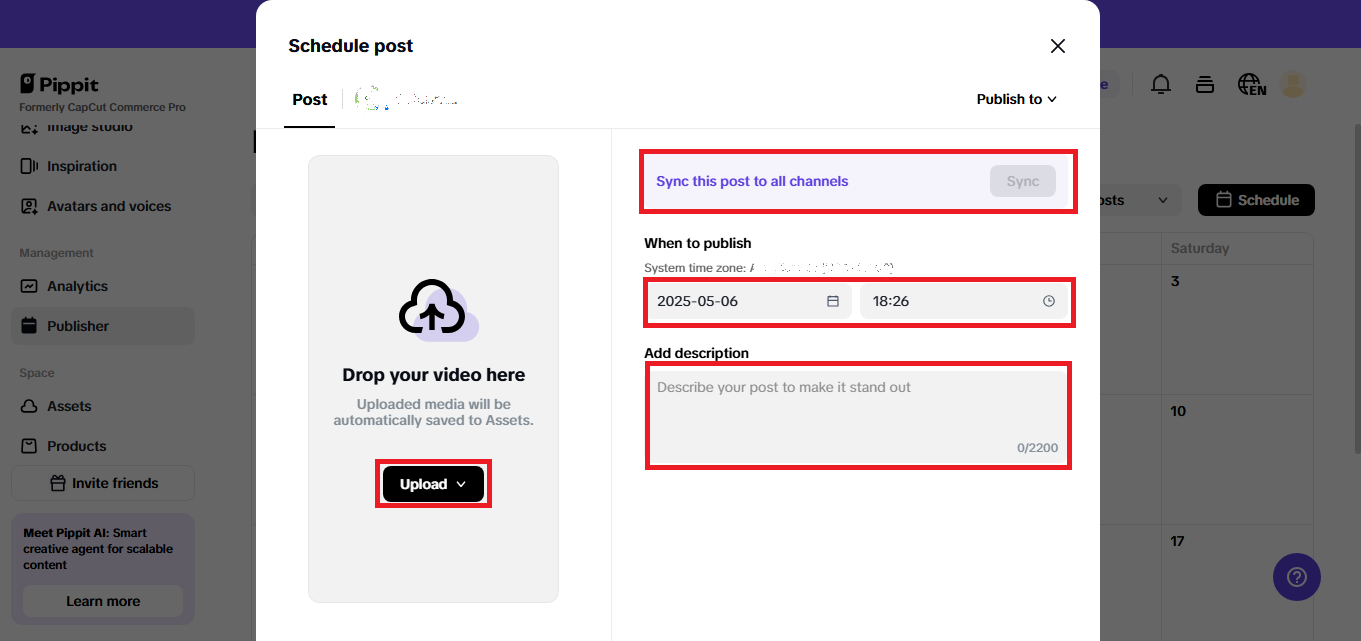The height and width of the screenshot is (641, 1361).
Task: Go to Assets in sidebar
Action: click(x=69, y=406)
